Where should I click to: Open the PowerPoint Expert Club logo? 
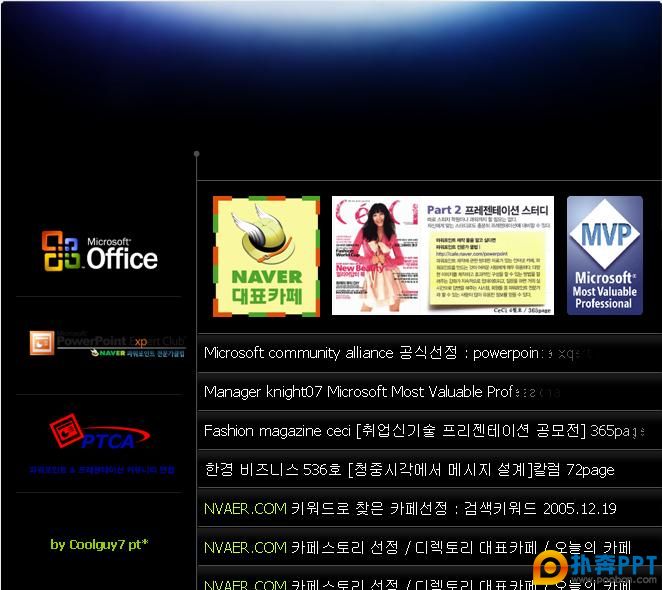coord(108,344)
